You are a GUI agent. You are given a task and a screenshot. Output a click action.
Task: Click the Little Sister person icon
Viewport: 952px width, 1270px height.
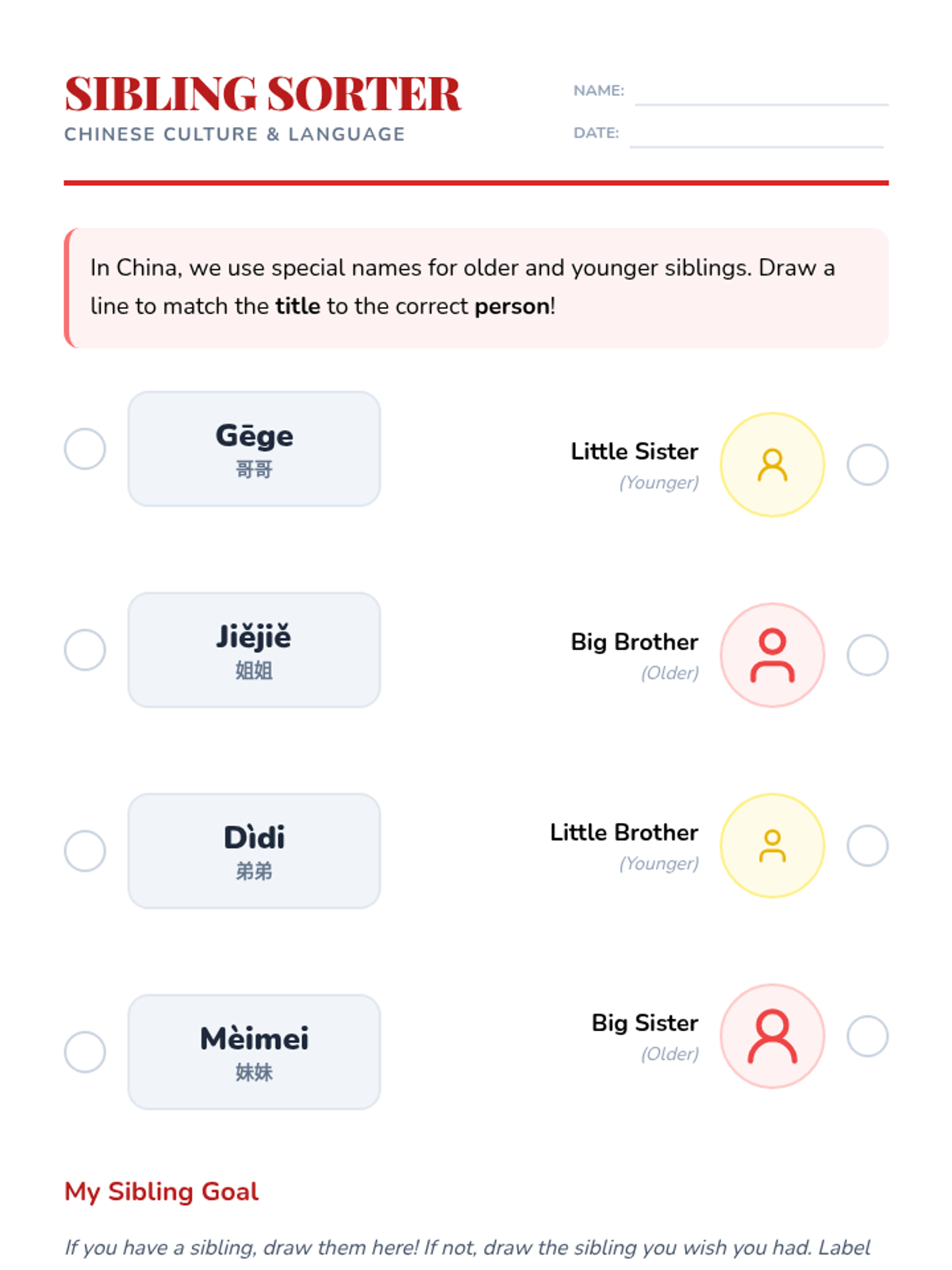tap(772, 464)
